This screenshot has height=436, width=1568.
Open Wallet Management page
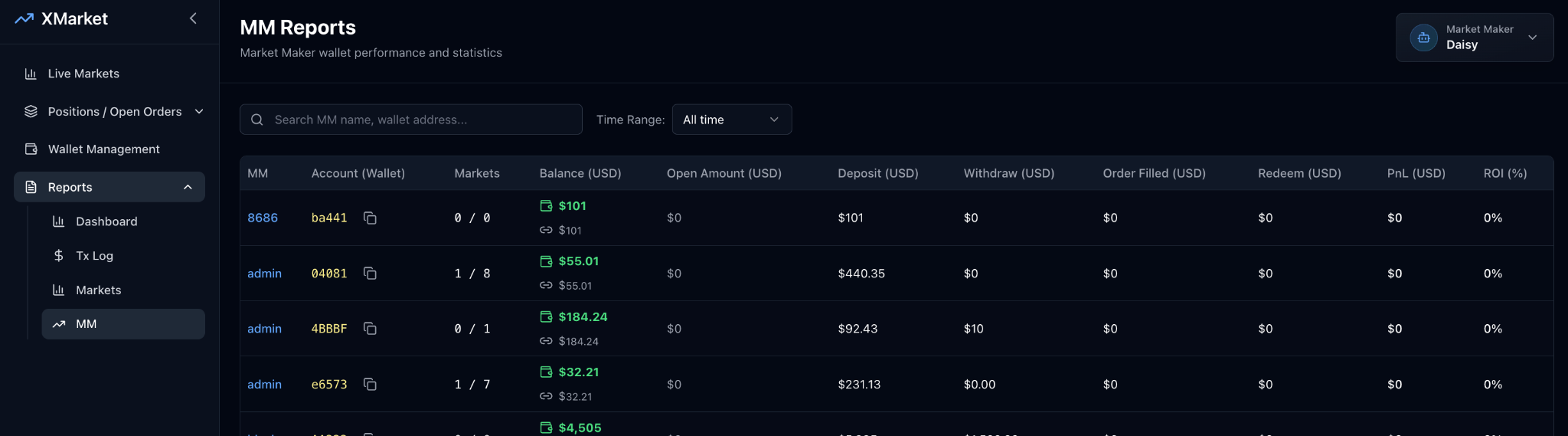[103, 149]
